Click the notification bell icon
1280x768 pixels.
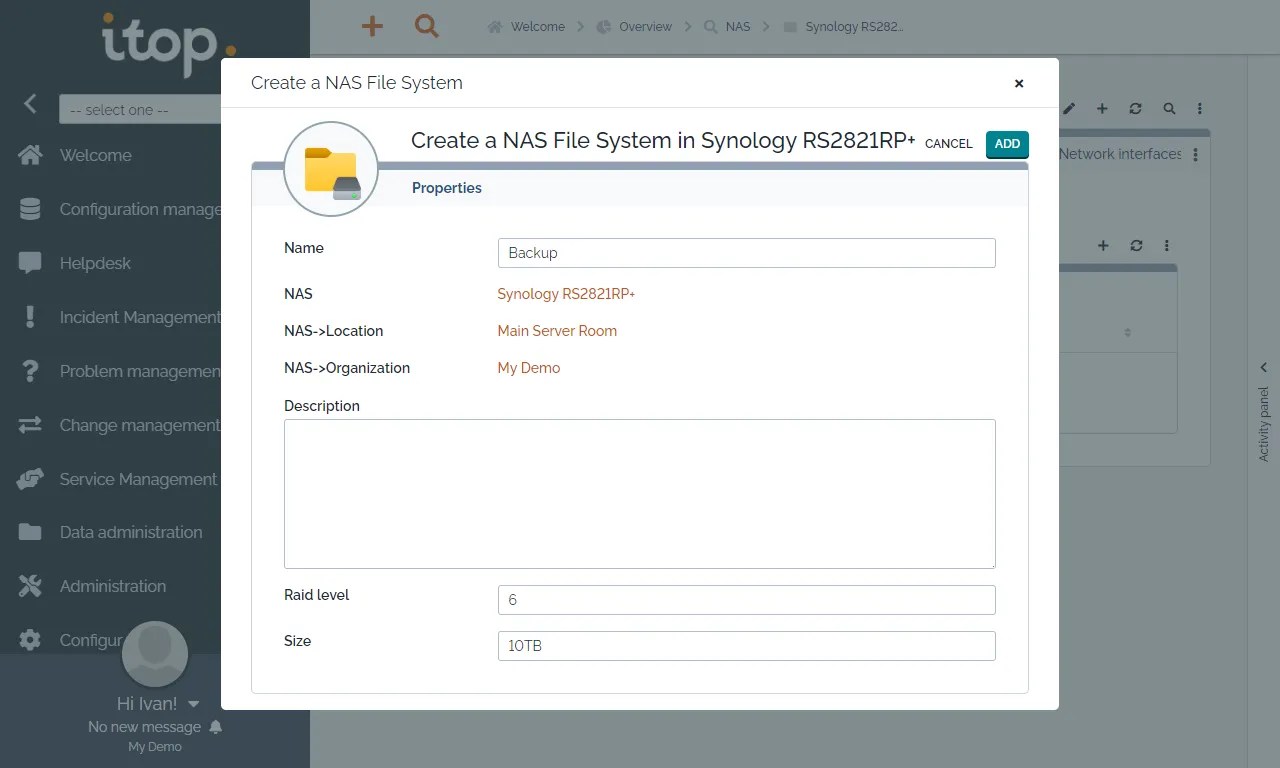click(x=216, y=727)
